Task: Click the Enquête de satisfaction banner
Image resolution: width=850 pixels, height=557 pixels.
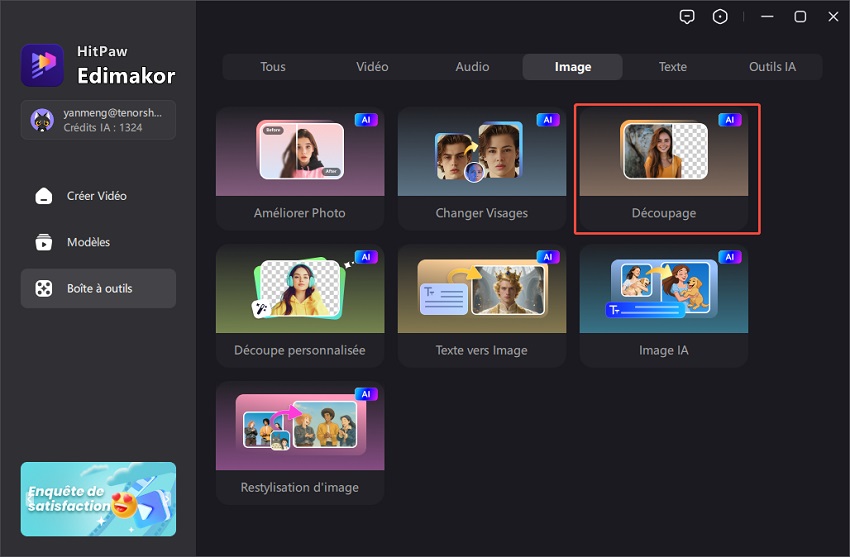Action: pyautogui.click(x=98, y=498)
